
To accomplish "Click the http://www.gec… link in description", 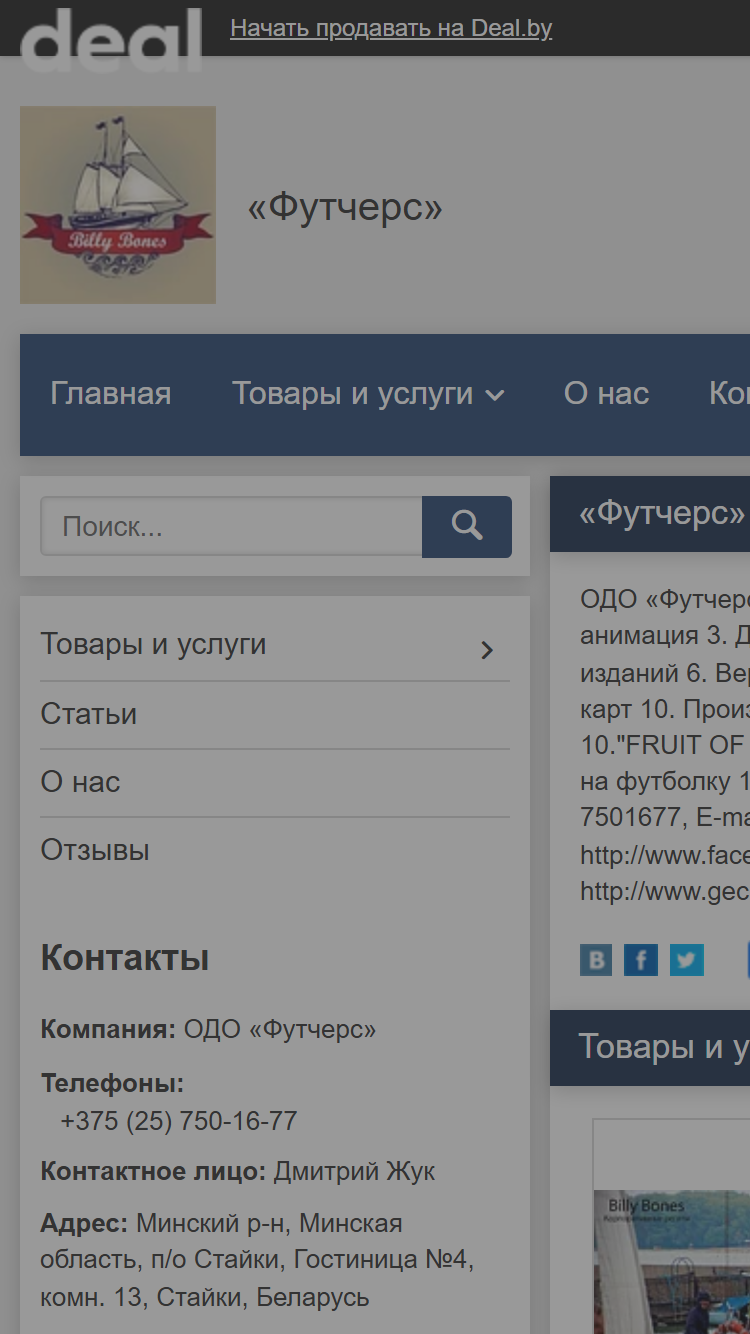I will pyautogui.click(x=665, y=891).
